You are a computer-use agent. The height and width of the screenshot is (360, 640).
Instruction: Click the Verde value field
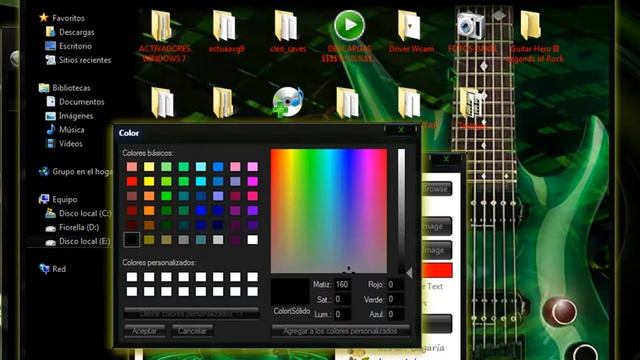point(396,300)
